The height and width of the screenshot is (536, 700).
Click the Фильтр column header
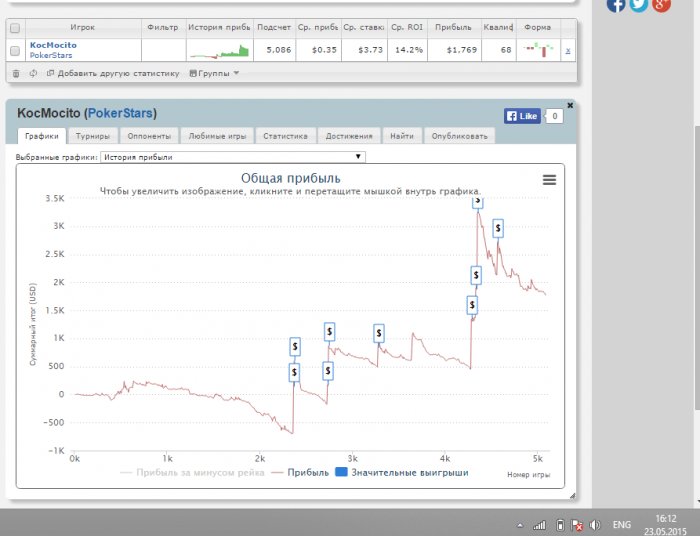pos(163,27)
